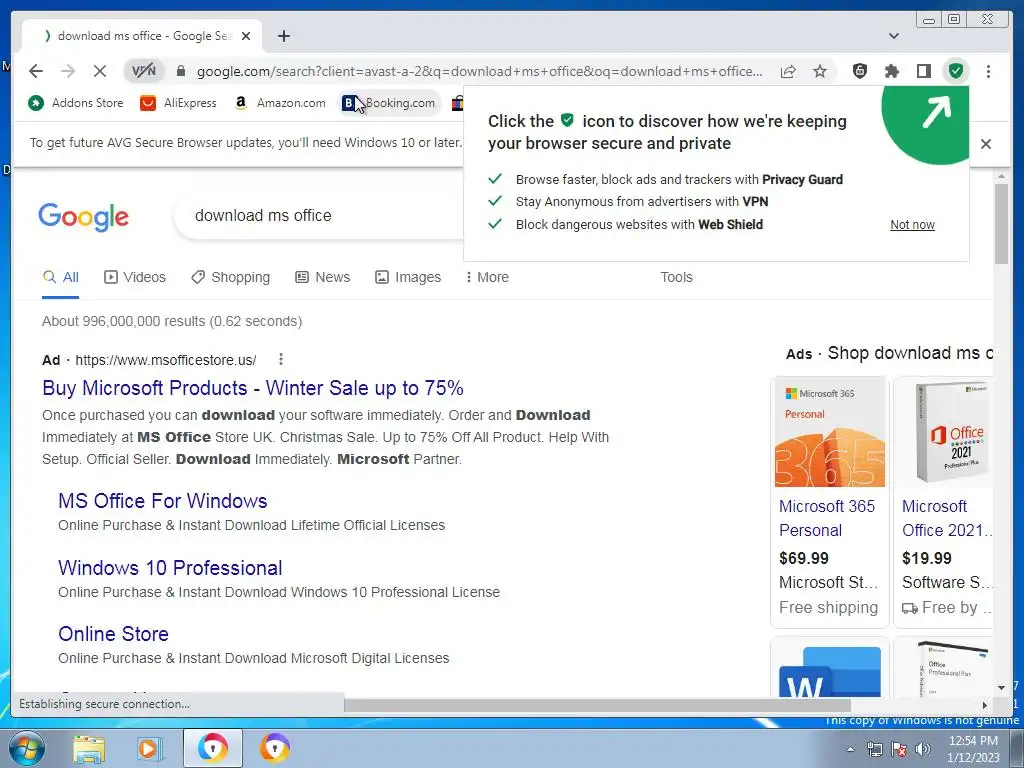This screenshot has height=768, width=1024.
Task: Open Windows Explorer from the taskbar
Action: [x=89, y=749]
